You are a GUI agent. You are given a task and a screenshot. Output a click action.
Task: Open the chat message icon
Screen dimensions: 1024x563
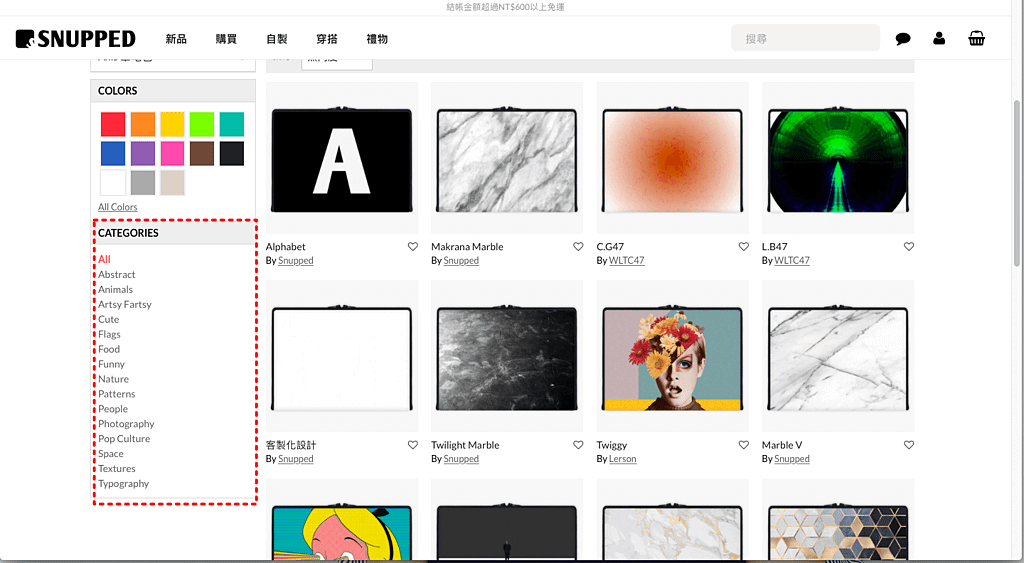point(903,39)
